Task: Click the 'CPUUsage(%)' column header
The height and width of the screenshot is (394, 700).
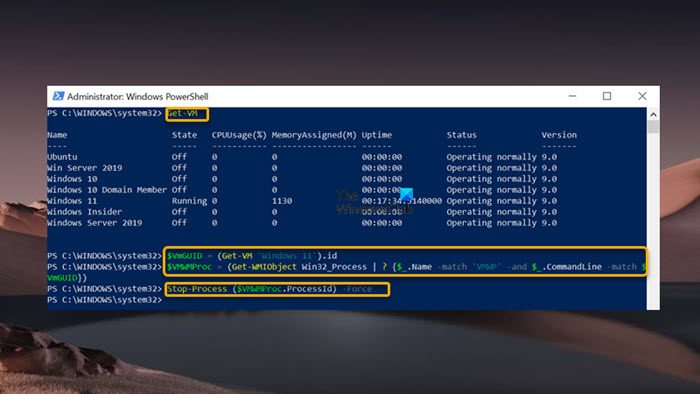Action: point(239,135)
